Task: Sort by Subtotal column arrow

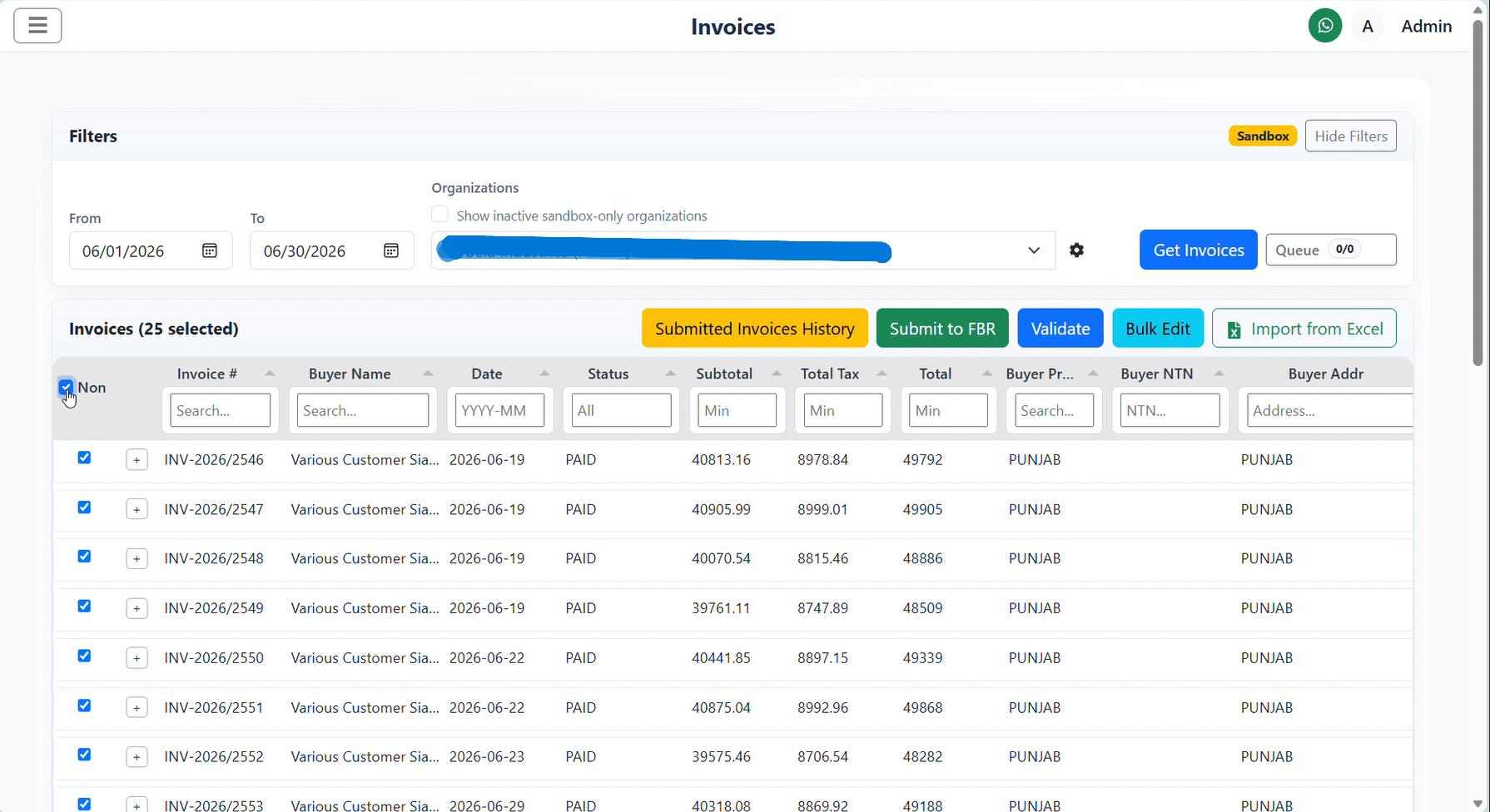Action: click(x=777, y=374)
